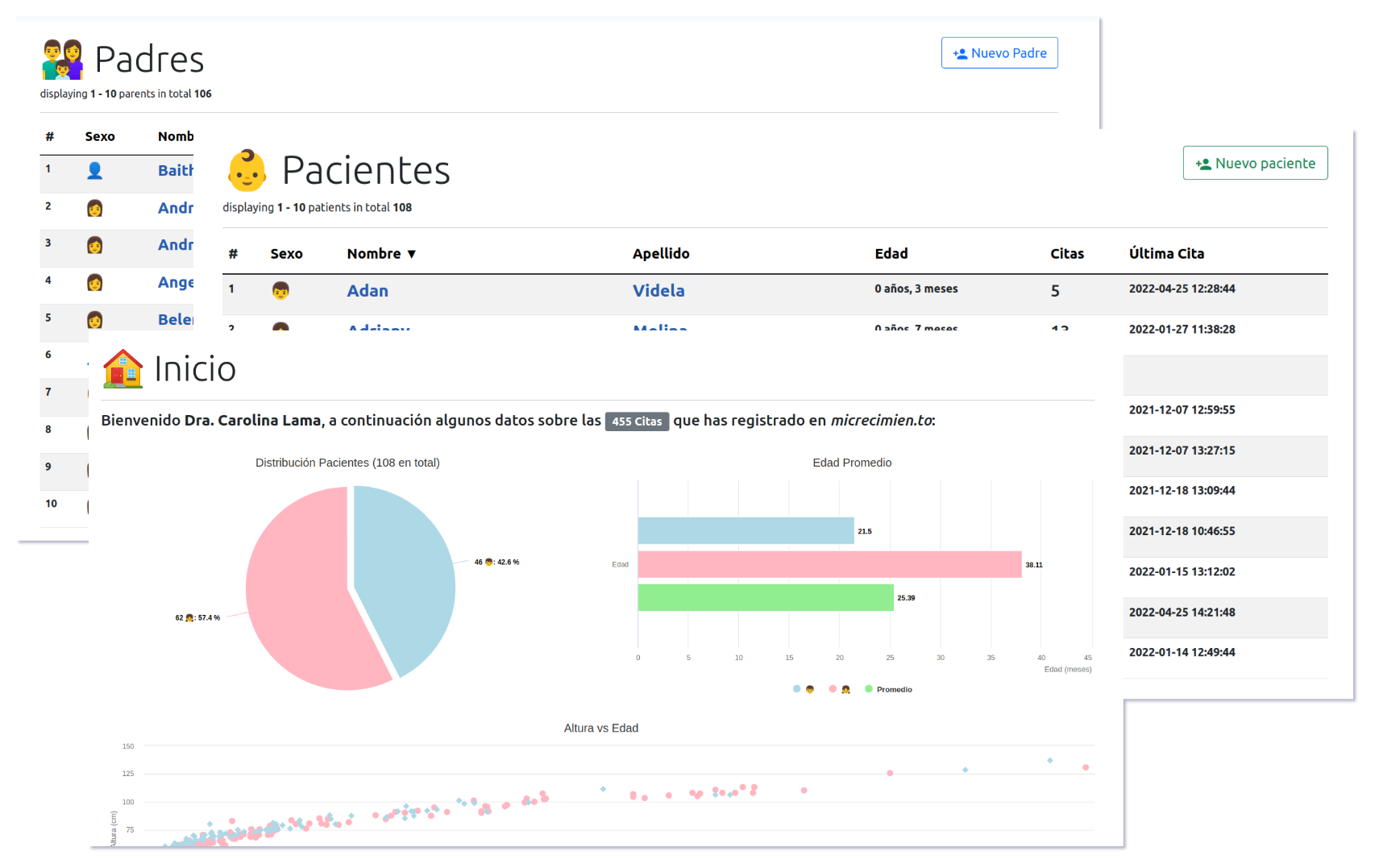Click the woman sexo icon in Padres row 2

point(95,208)
